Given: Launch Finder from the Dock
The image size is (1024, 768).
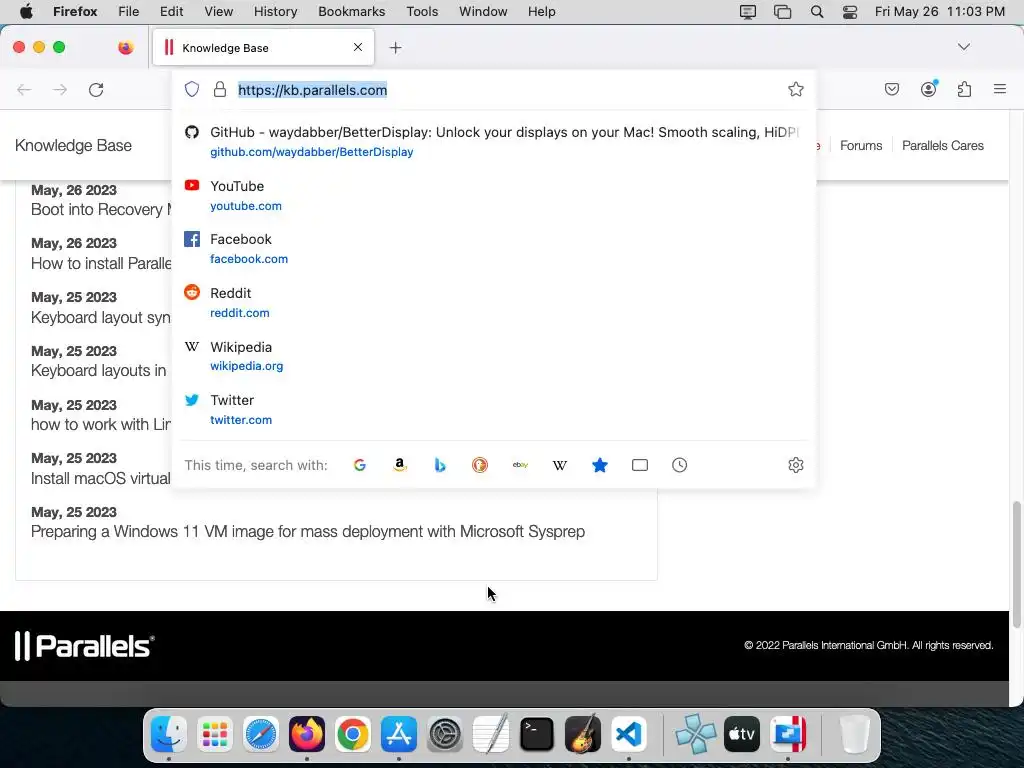Looking at the screenshot, I should click(168, 734).
